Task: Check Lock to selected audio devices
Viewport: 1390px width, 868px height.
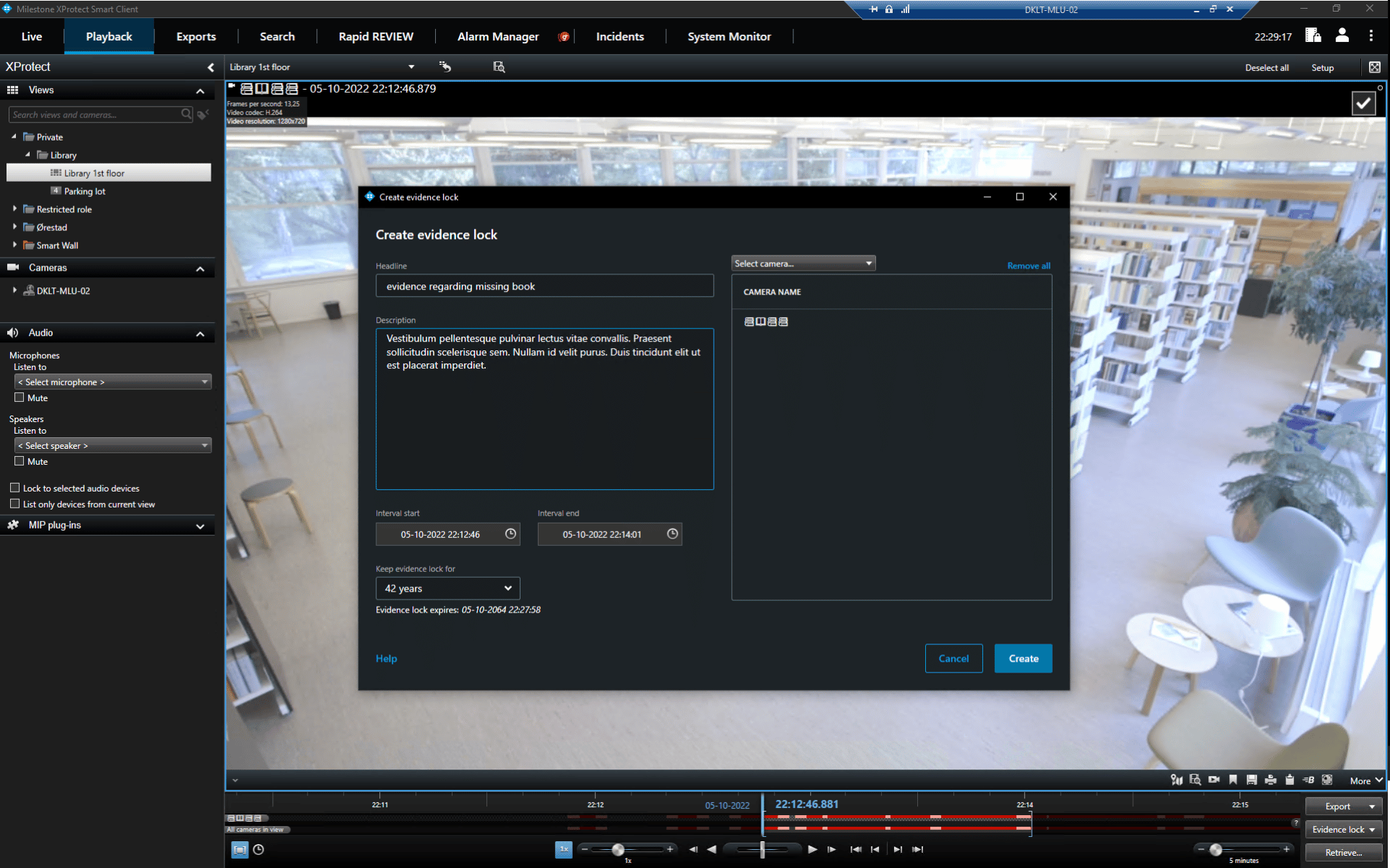Action: click(x=14, y=488)
